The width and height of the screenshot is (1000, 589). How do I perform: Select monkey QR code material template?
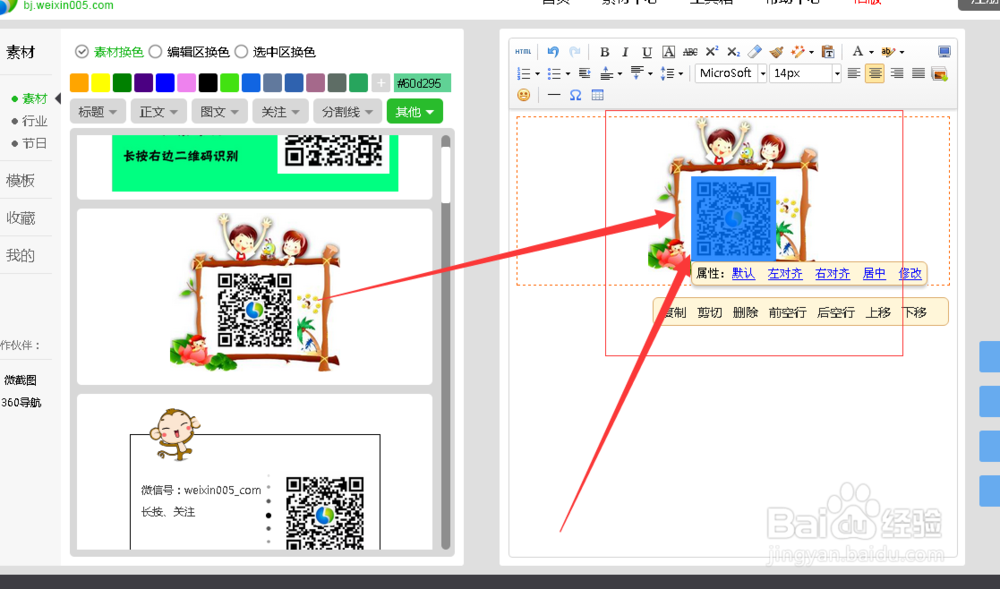click(255, 472)
